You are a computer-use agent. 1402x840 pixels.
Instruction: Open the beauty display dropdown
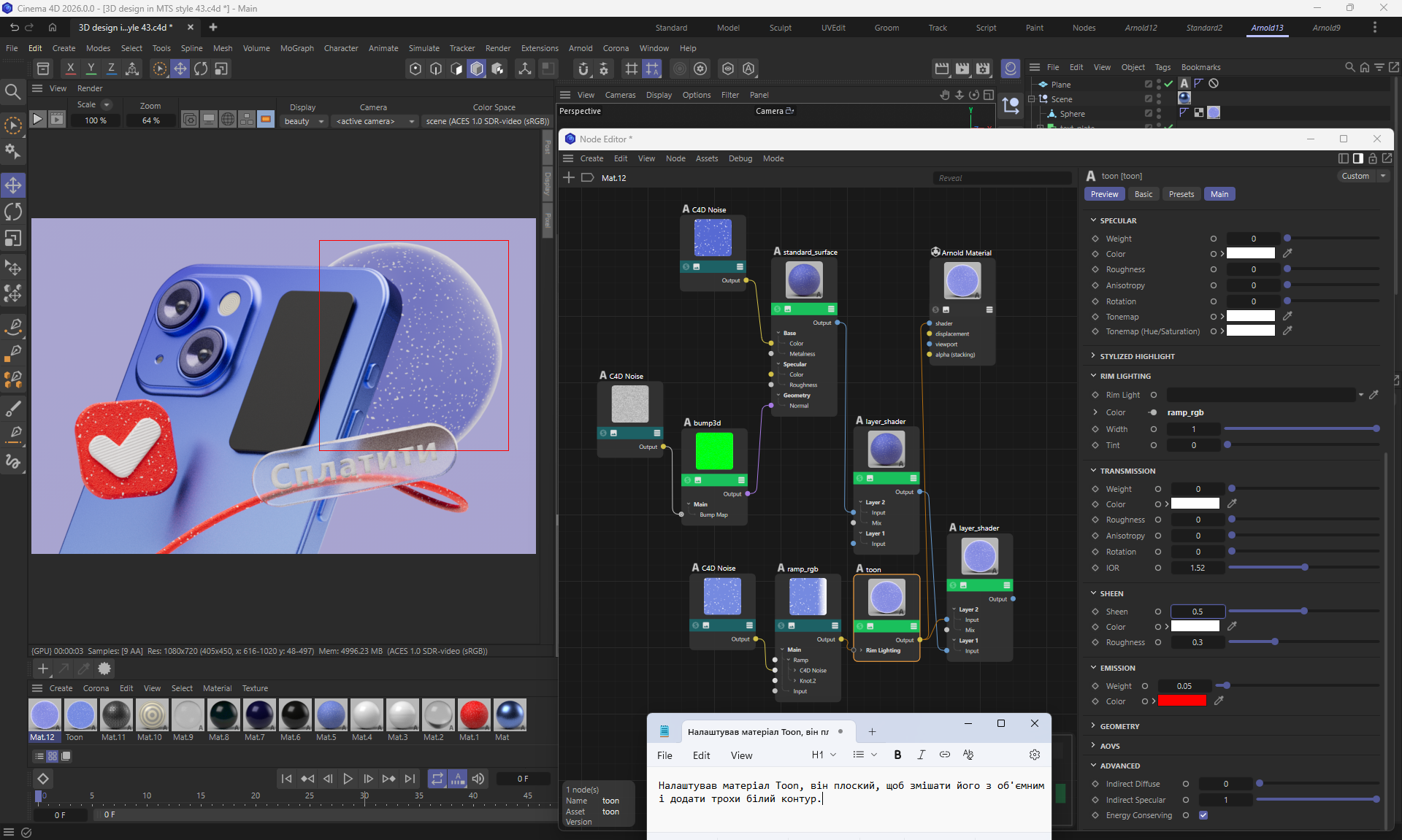pos(304,121)
